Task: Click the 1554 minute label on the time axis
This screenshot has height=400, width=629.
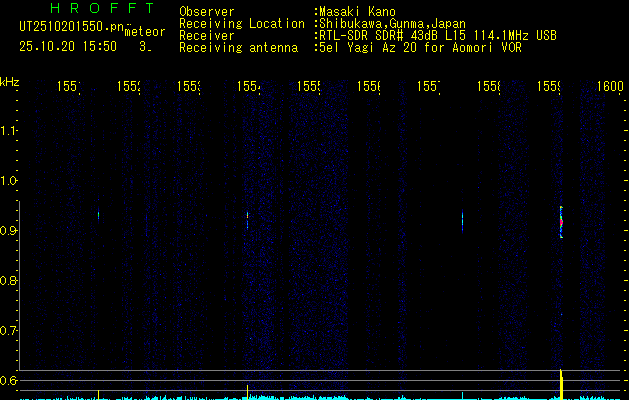Action: pyautogui.click(x=249, y=86)
